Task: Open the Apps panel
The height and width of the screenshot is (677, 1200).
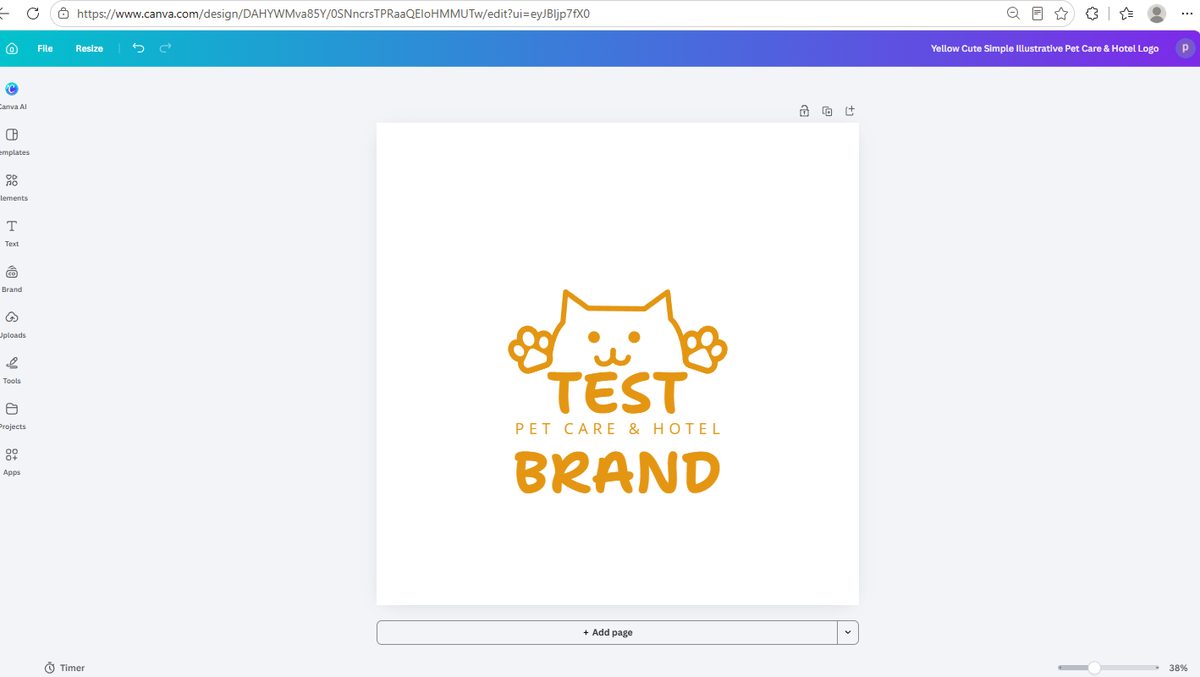Action: [x=12, y=461]
